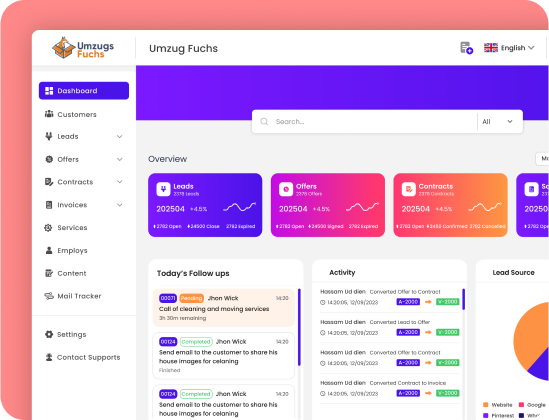This screenshot has width=549, height=420.
Task: Click the orange Website legend swatch
Action: (486, 405)
